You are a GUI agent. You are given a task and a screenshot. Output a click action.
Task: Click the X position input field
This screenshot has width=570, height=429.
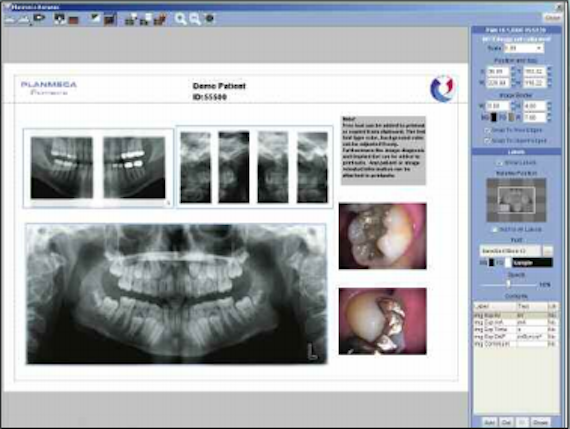(x=498, y=72)
